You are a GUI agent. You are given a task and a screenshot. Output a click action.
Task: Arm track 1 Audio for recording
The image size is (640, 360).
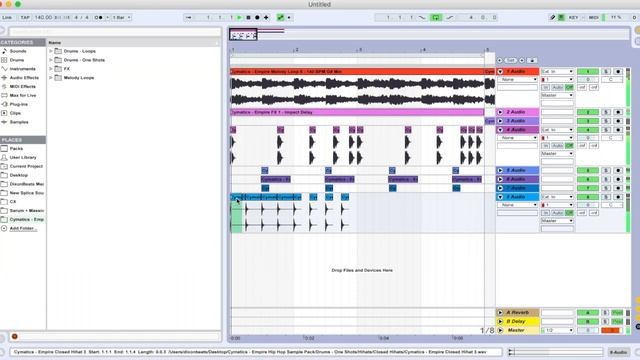pyautogui.click(x=618, y=71)
